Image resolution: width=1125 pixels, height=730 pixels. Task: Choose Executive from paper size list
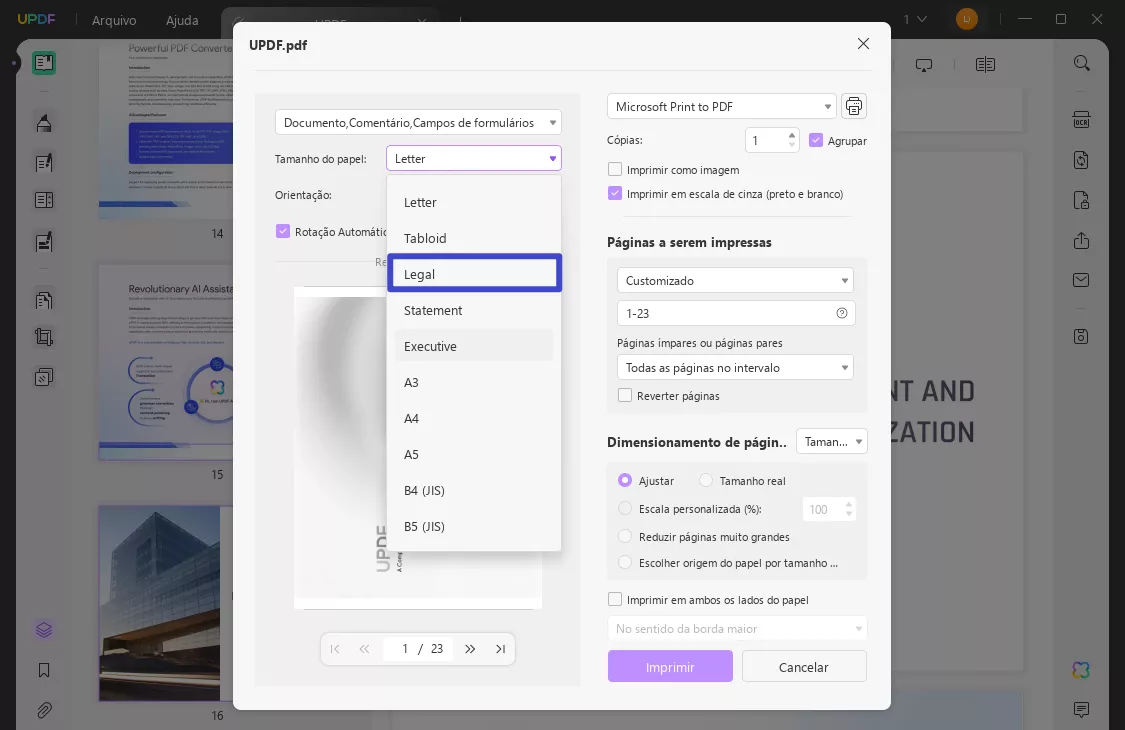[474, 346]
